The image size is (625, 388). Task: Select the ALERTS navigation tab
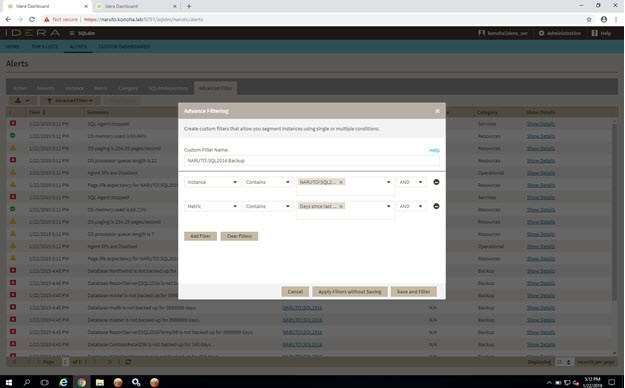78,46
